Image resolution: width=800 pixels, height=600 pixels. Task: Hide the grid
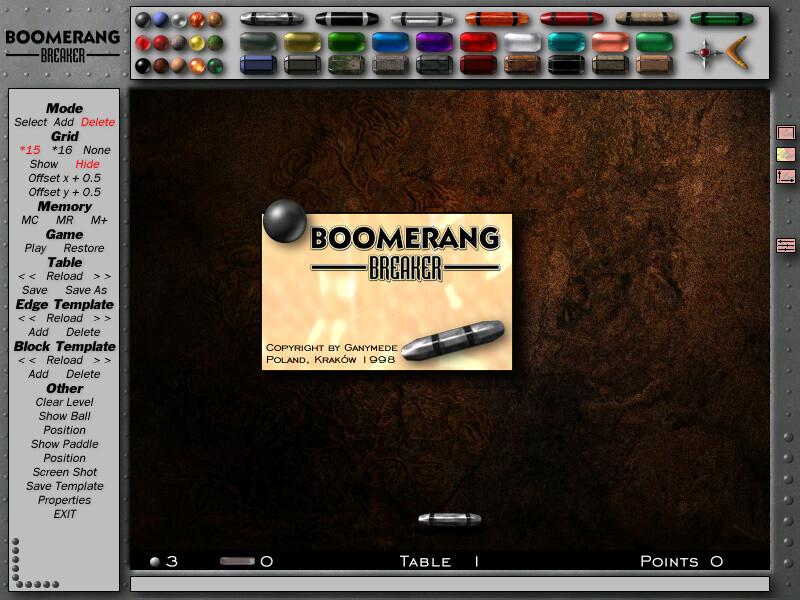[87, 164]
